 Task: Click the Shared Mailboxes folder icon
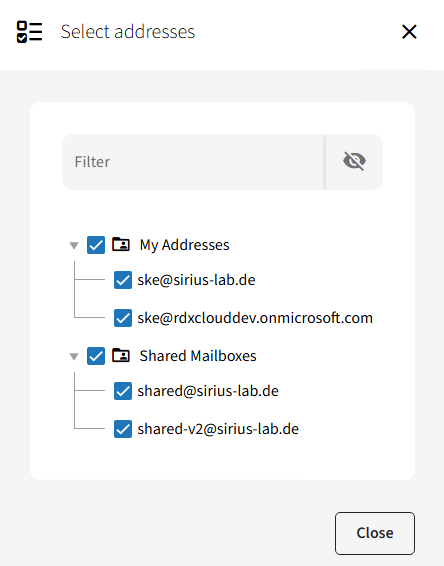121,356
